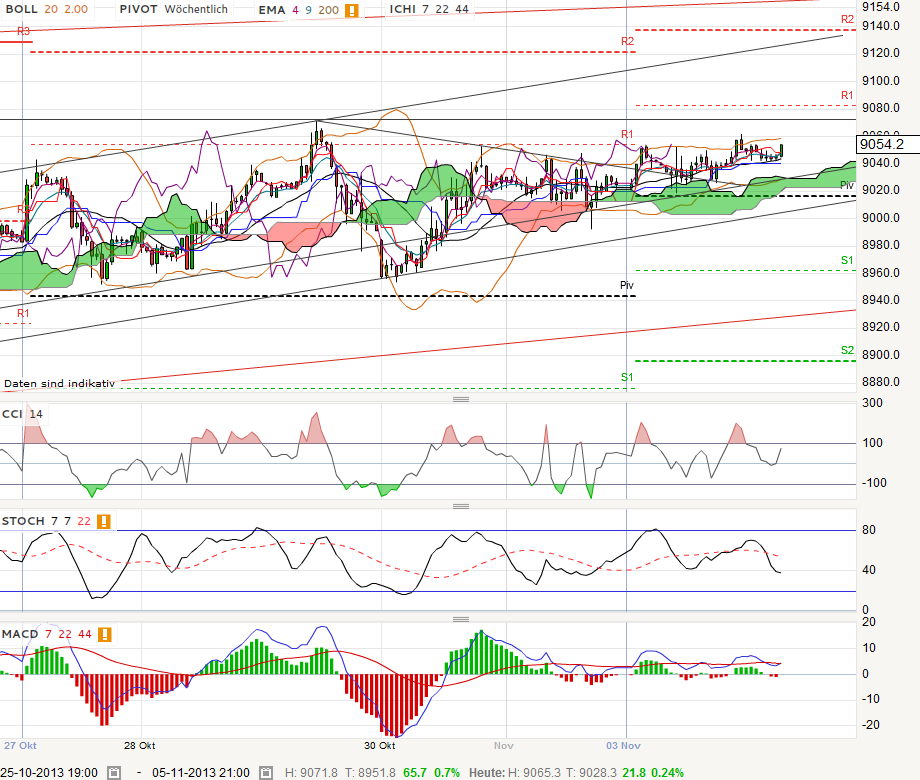The width and height of the screenshot is (920, 780).
Task: Grab the divider handle above MACD panel
Action: (461, 619)
